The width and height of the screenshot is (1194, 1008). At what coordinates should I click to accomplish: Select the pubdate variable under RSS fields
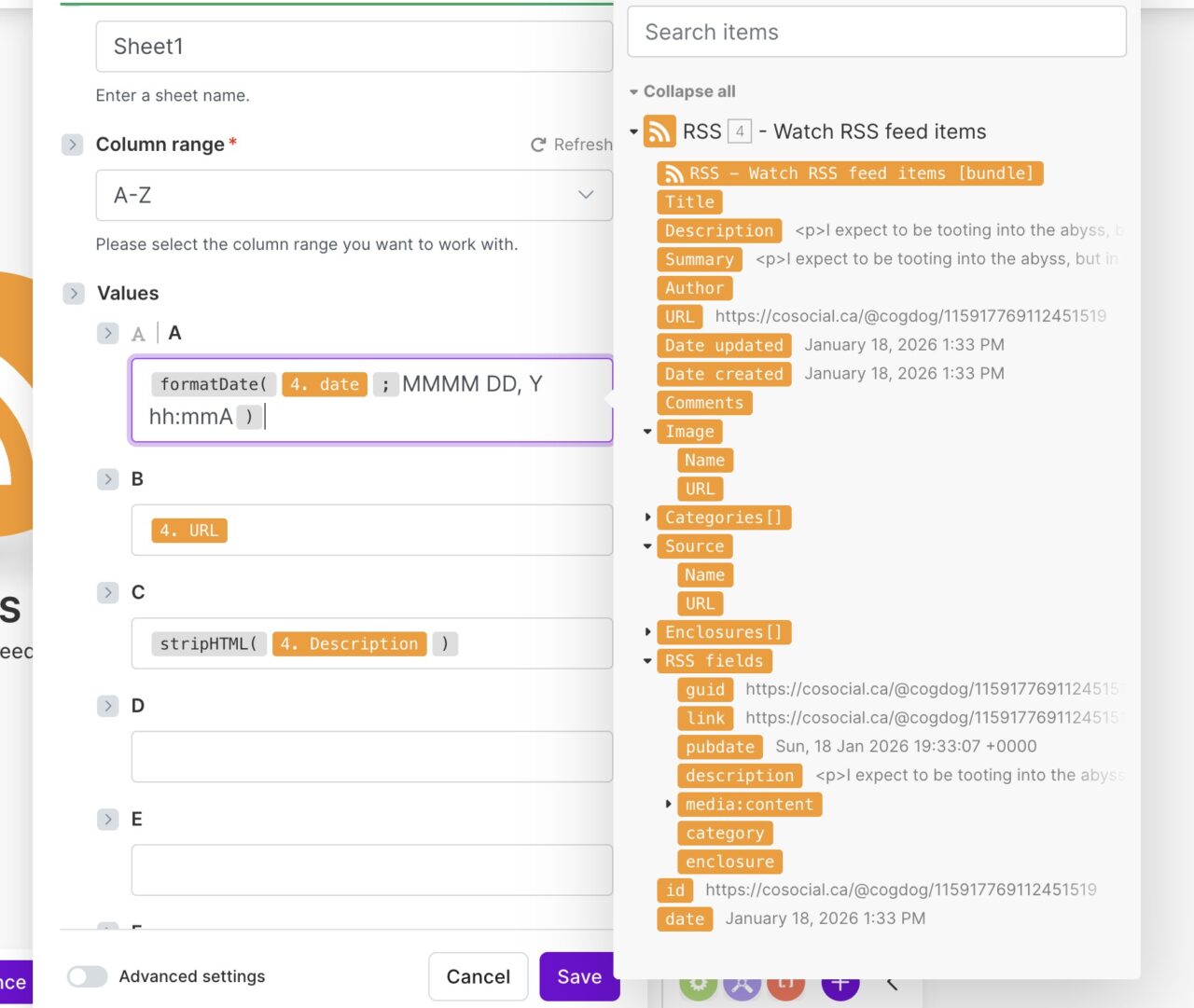[x=719, y=747]
